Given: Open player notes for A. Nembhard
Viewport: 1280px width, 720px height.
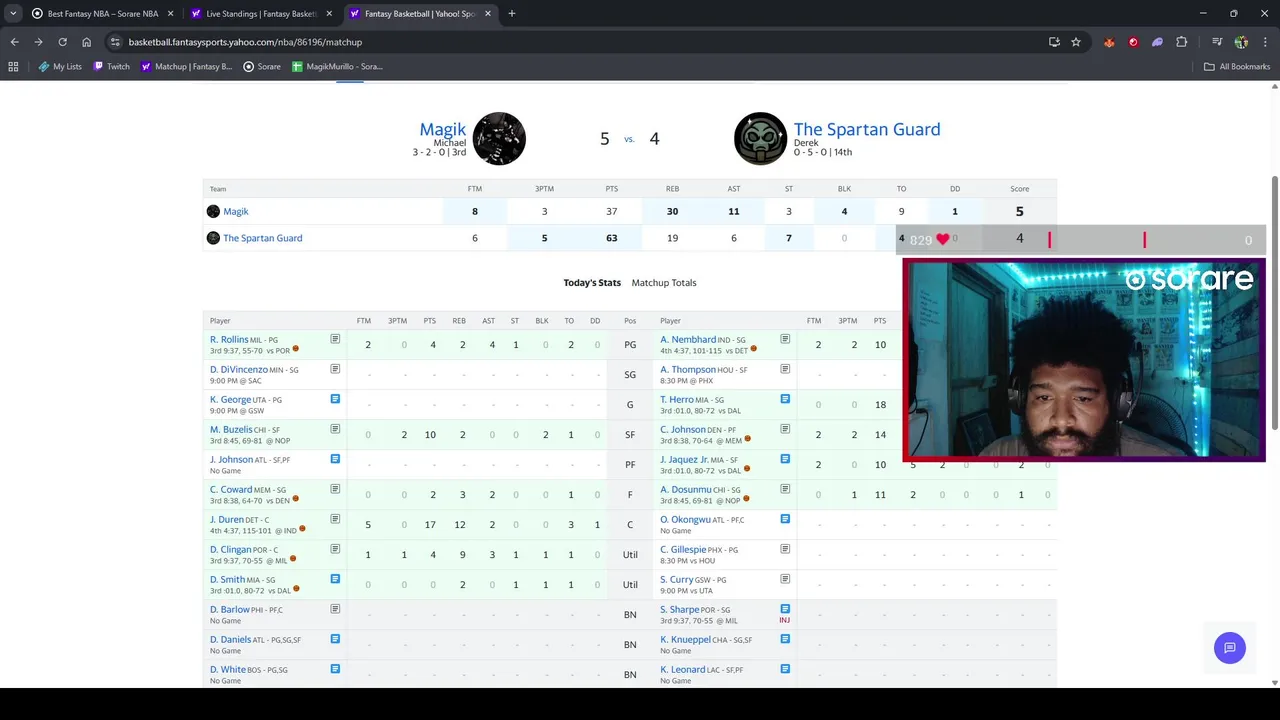Looking at the screenshot, I should coord(785,339).
